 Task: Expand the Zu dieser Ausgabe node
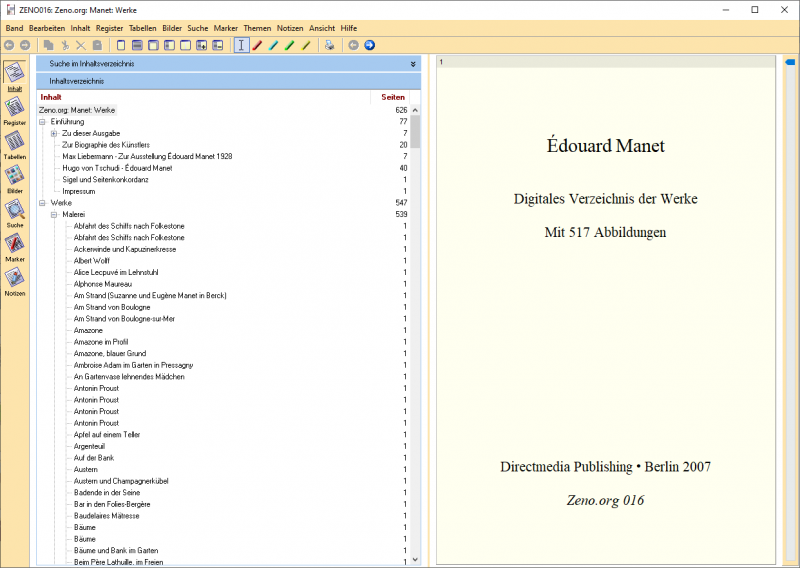pos(54,133)
